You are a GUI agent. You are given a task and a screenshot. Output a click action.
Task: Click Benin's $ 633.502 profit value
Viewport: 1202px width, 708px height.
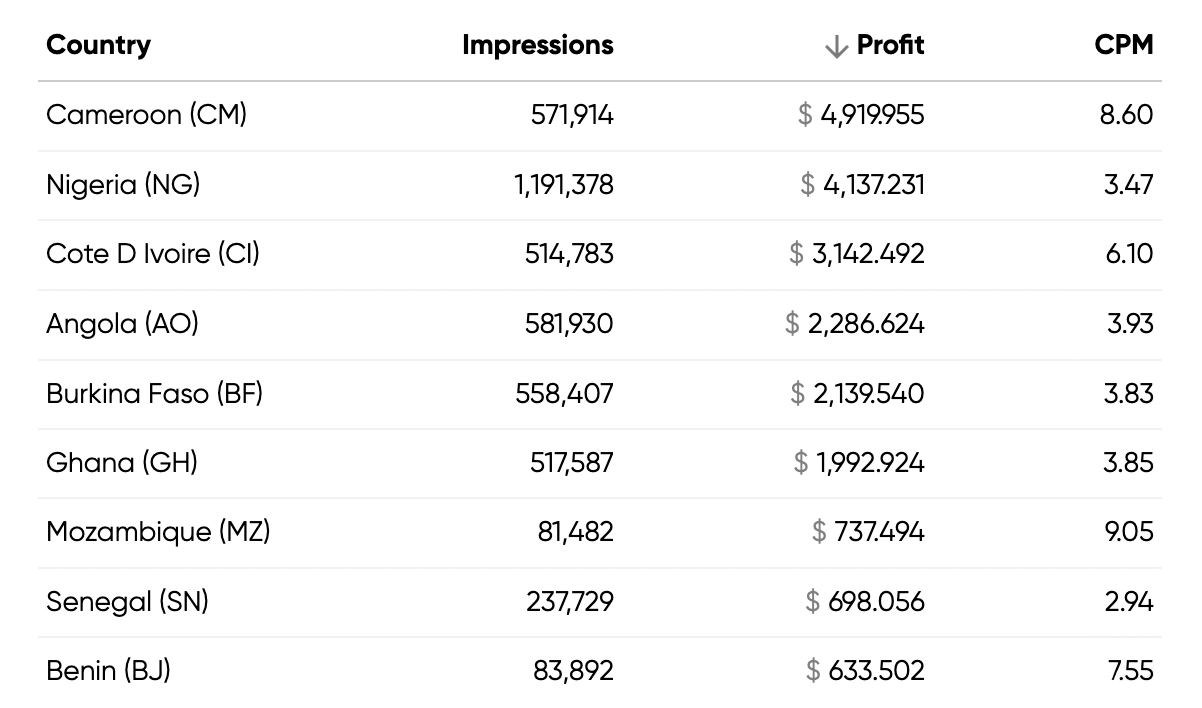[x=865, y=671]
